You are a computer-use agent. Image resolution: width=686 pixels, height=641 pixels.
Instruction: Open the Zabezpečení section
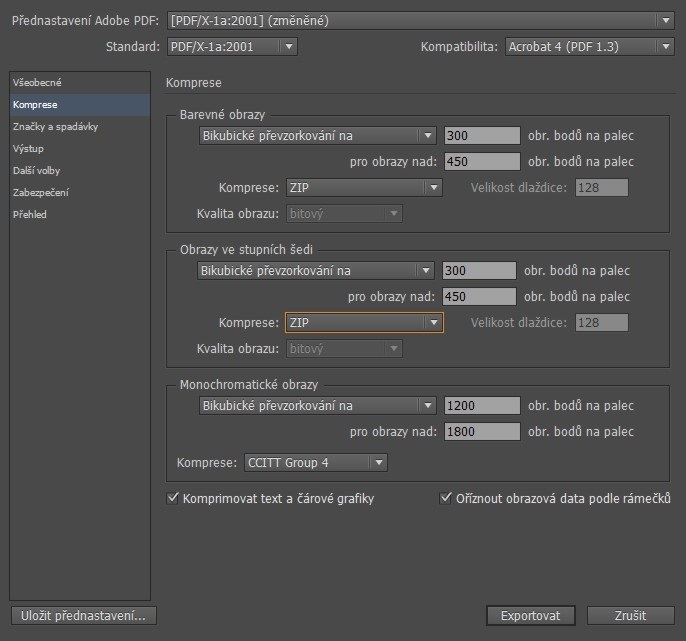coord(80,192)
